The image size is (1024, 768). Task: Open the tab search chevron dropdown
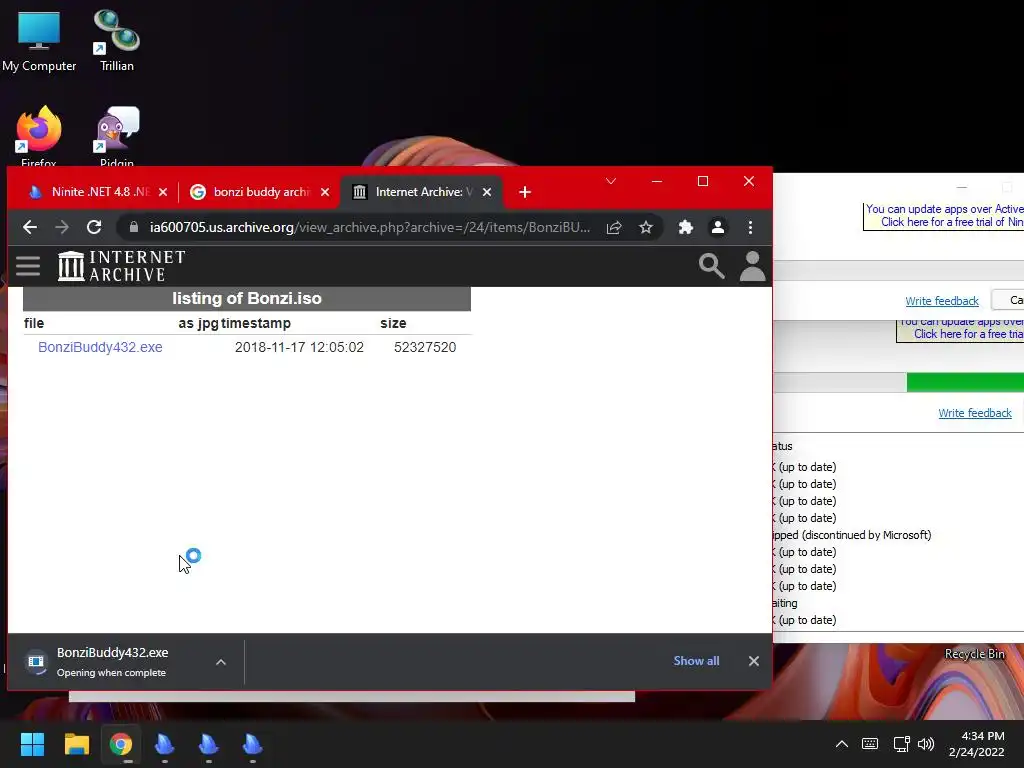[611, 181]
